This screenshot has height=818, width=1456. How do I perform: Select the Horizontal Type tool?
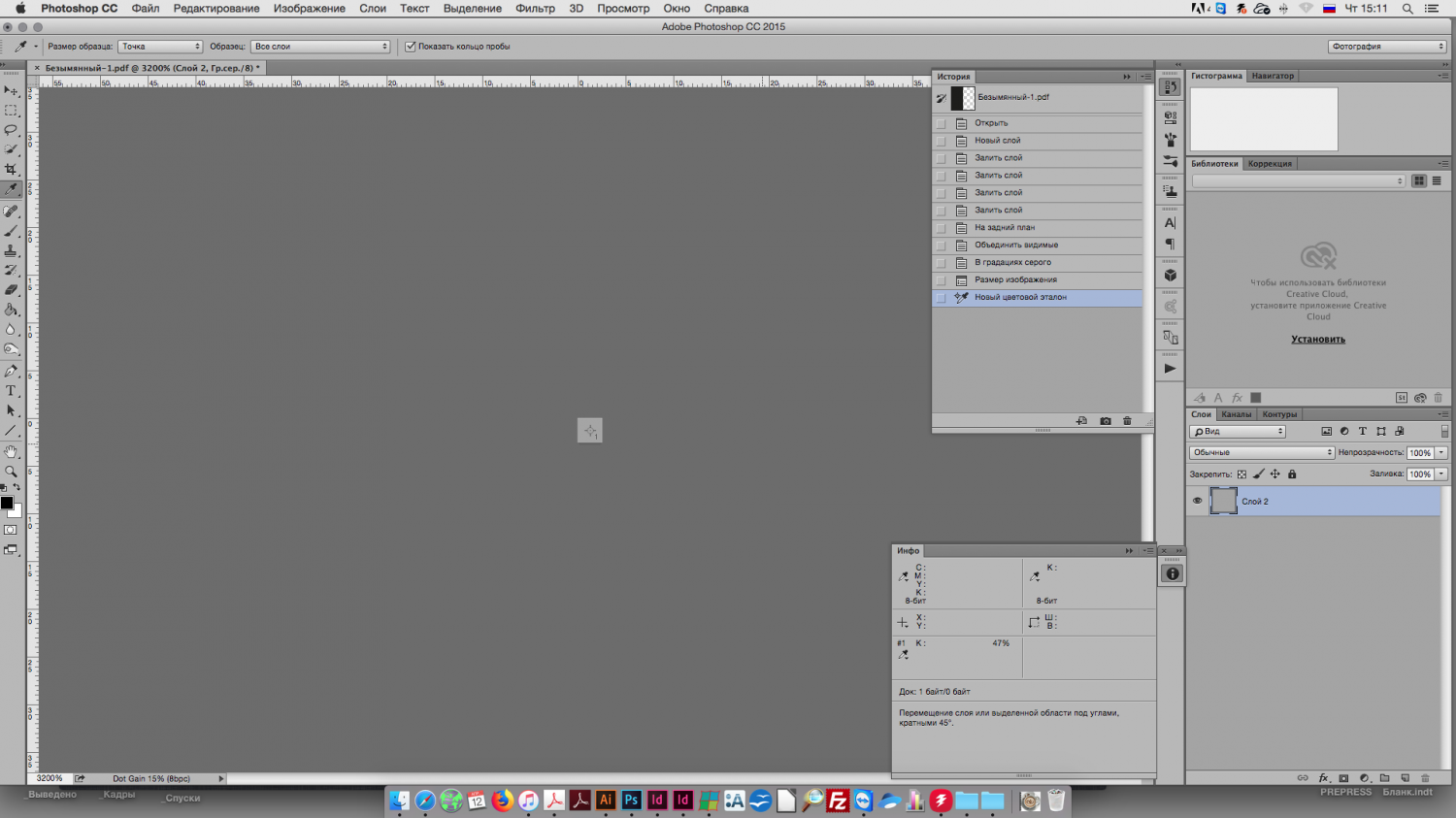tap(12, 391)
